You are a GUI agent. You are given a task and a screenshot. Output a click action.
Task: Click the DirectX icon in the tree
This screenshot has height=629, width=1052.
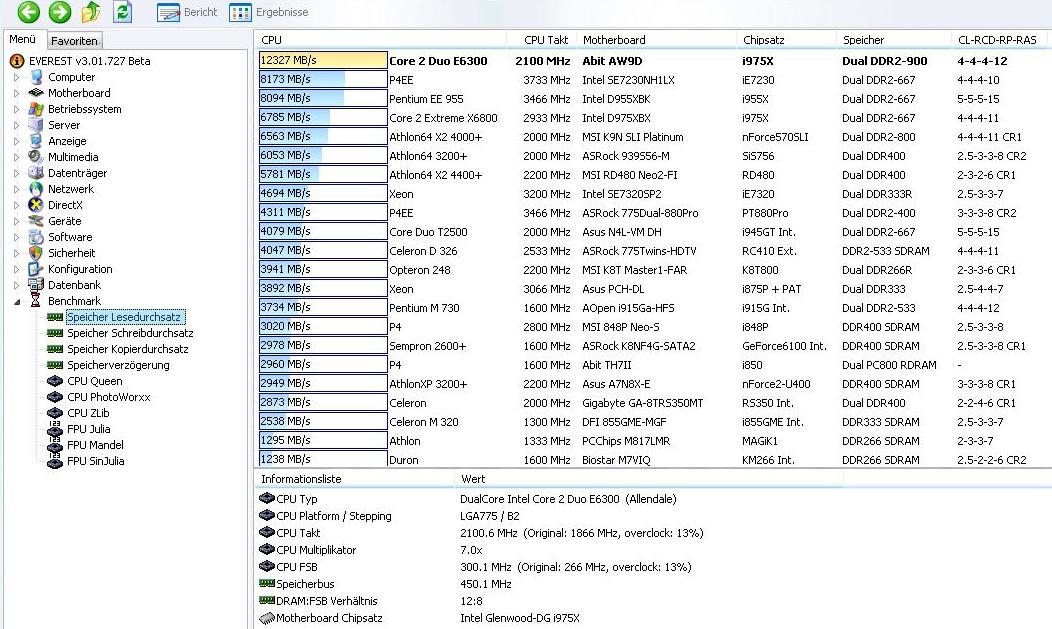point(36,205)
